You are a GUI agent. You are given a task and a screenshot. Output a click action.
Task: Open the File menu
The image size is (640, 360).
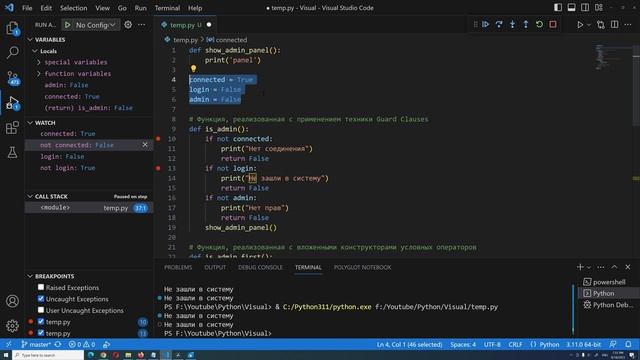(x=27, y=8)
